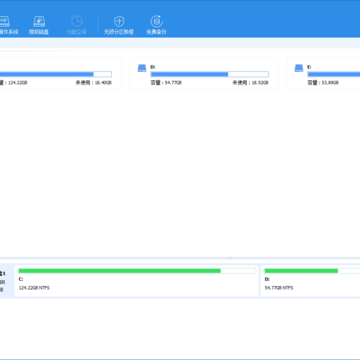The width and height of the screenshot is (360, 360).
Task: Select the 124.22GB partition usage bar in top row
Action: point(56,74)
